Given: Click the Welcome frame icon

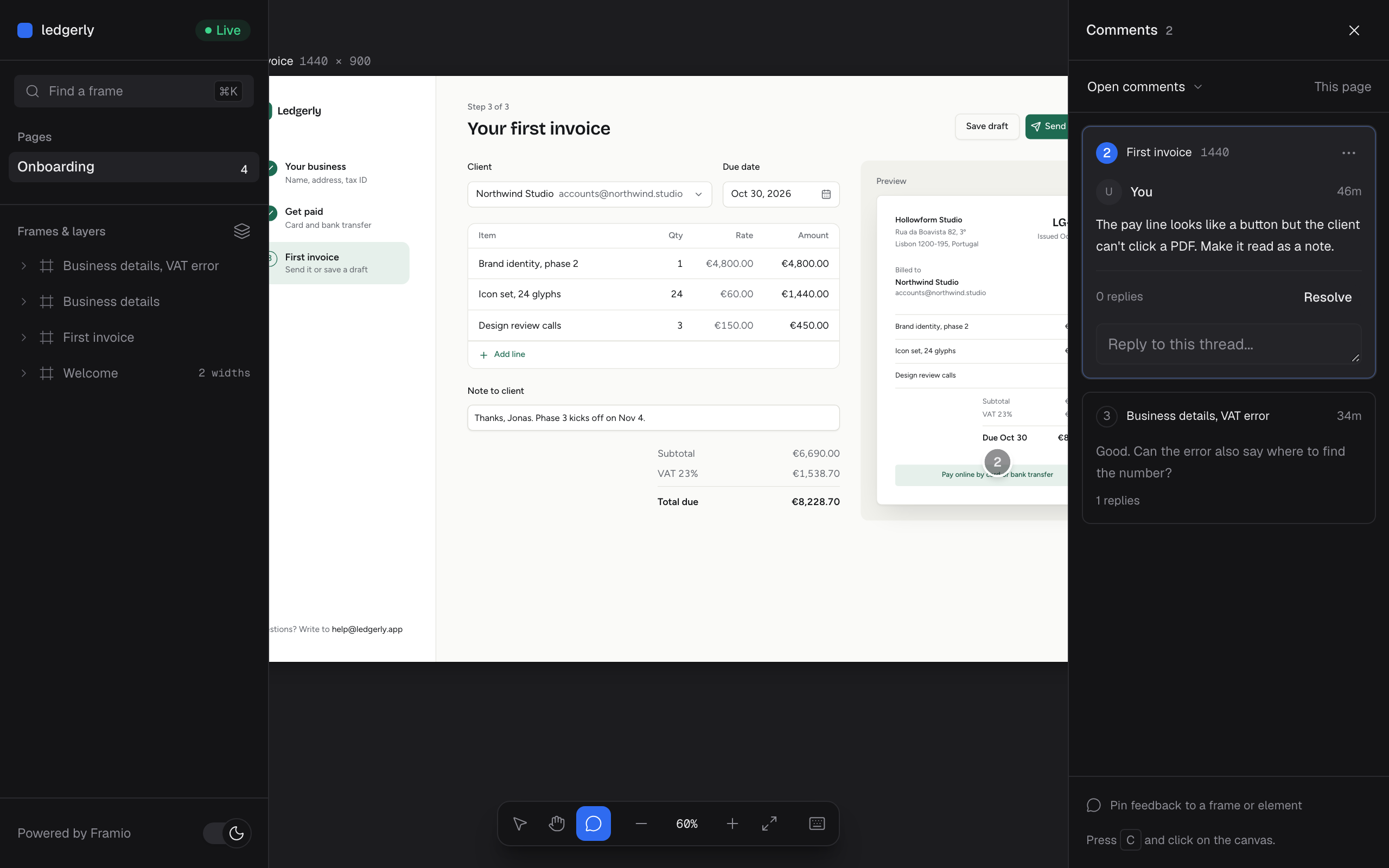Looking at the screenshot, I should (47, 373).
